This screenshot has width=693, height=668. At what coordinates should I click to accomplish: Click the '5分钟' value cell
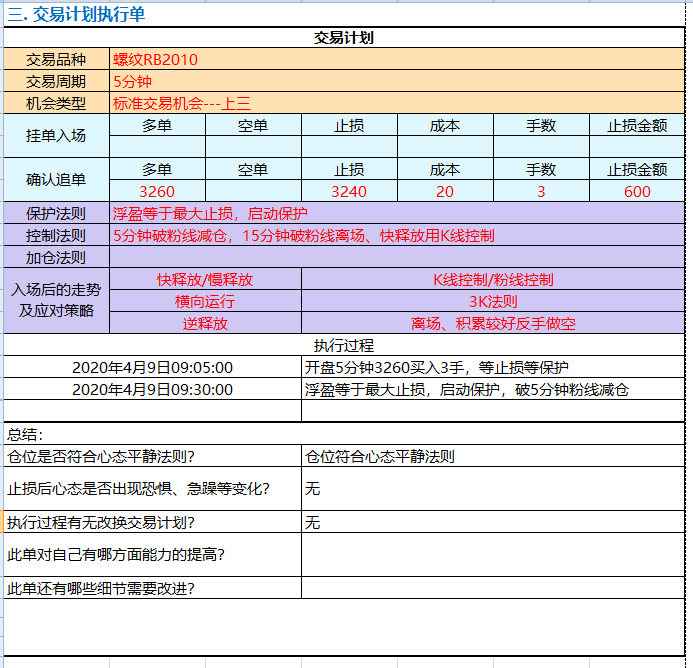tap(397, 81)
